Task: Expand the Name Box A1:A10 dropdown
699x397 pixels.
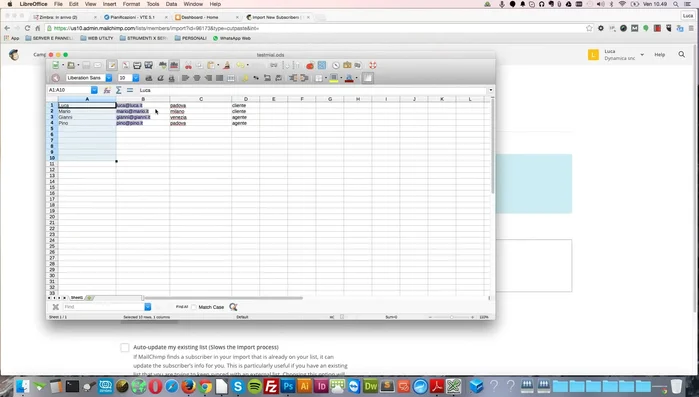Action: 94,90
